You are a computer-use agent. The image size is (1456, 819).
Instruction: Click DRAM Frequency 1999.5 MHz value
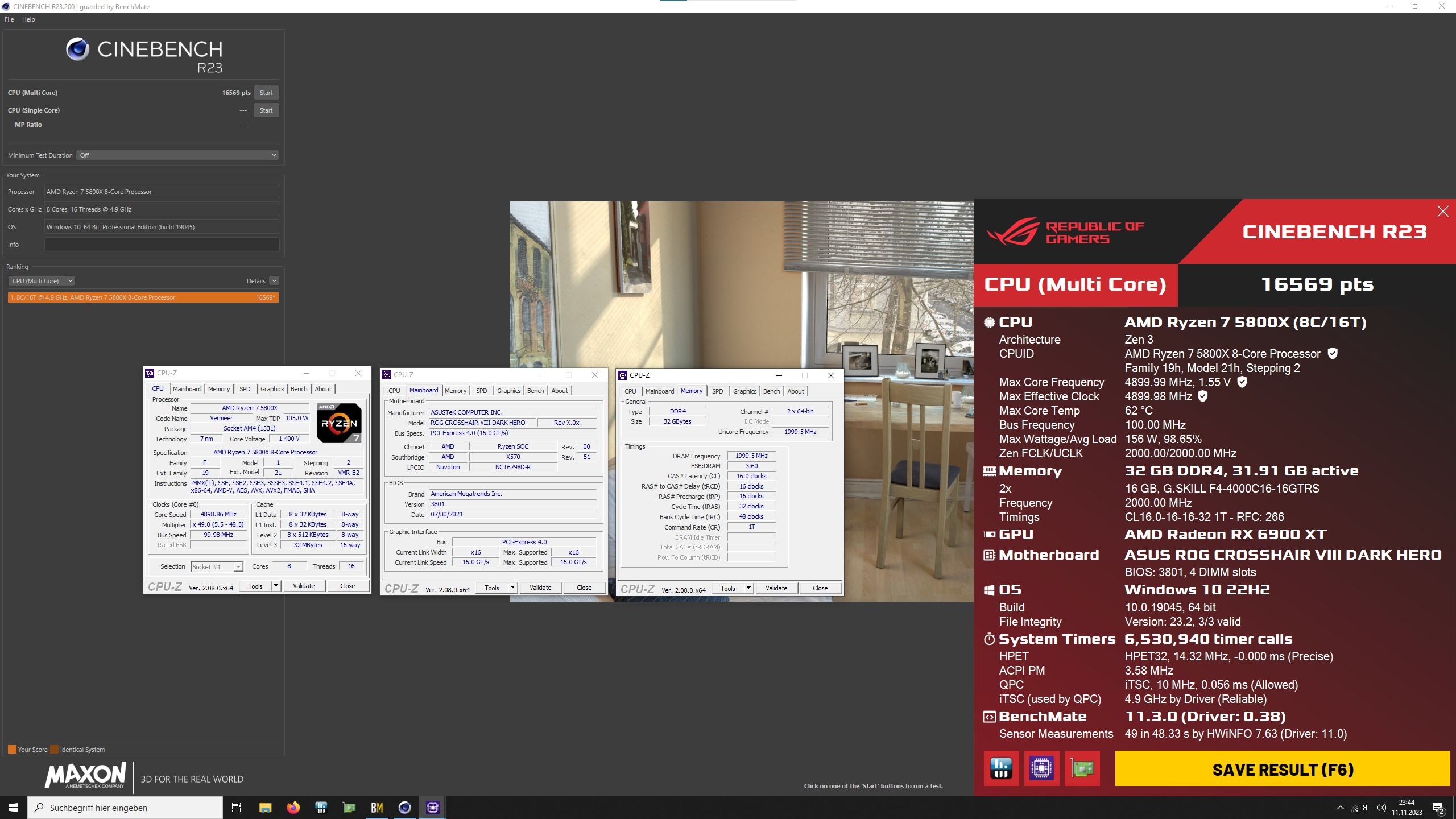[751, 456]
